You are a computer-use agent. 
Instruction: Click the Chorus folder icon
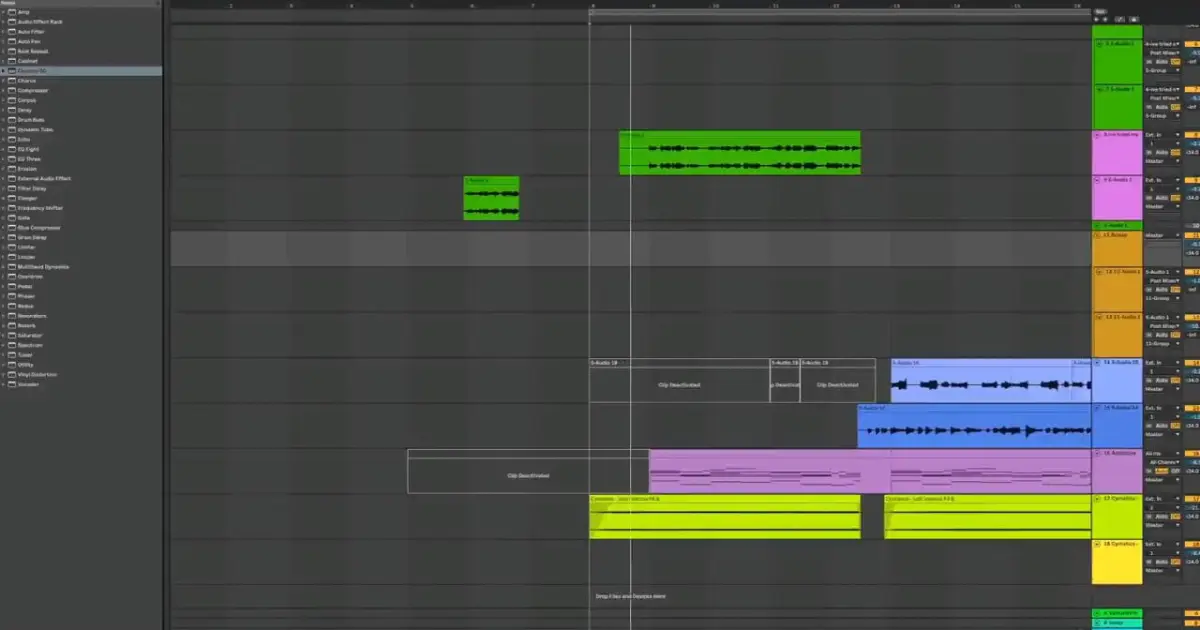12,81
